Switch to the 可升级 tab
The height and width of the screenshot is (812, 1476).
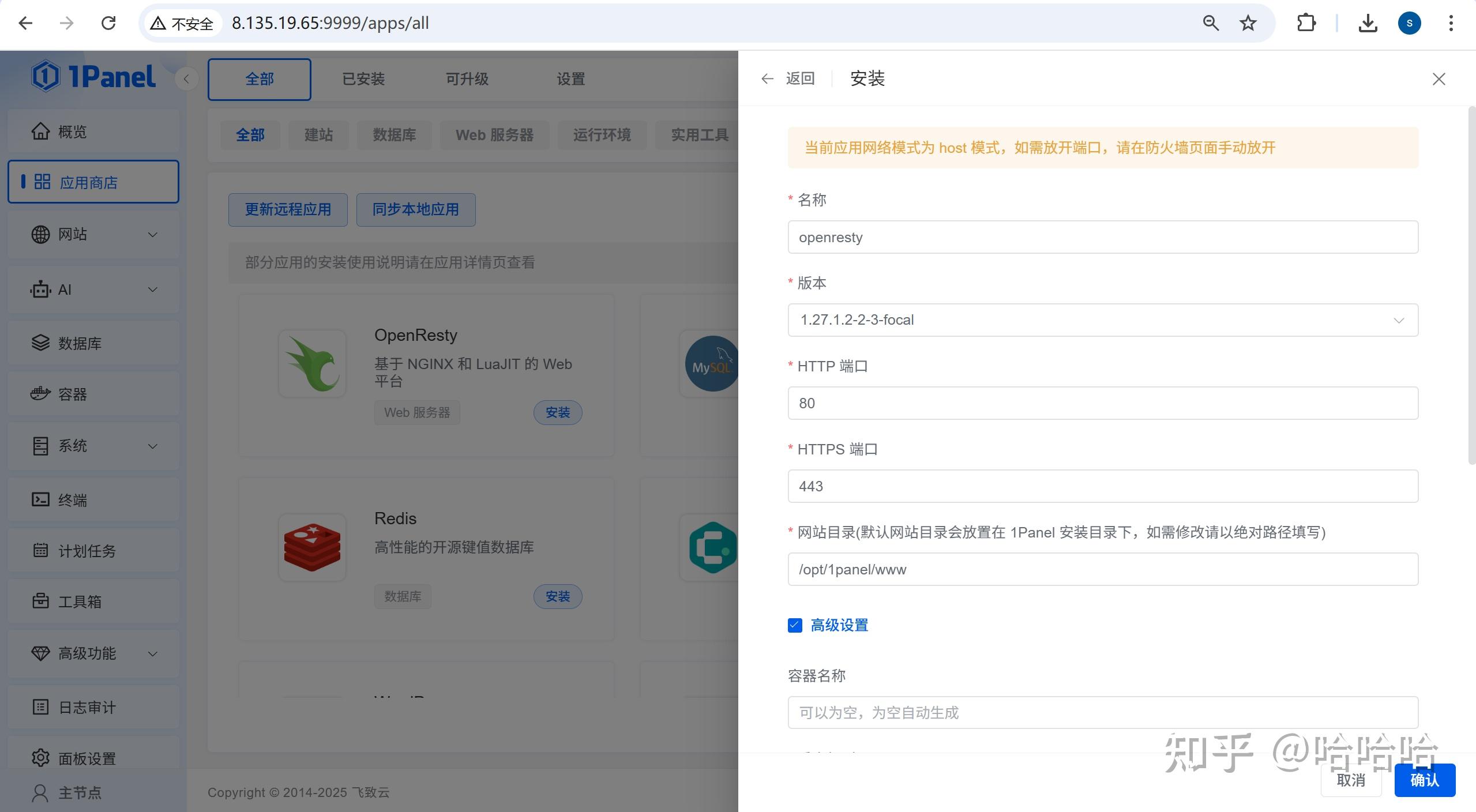(466, 79)
